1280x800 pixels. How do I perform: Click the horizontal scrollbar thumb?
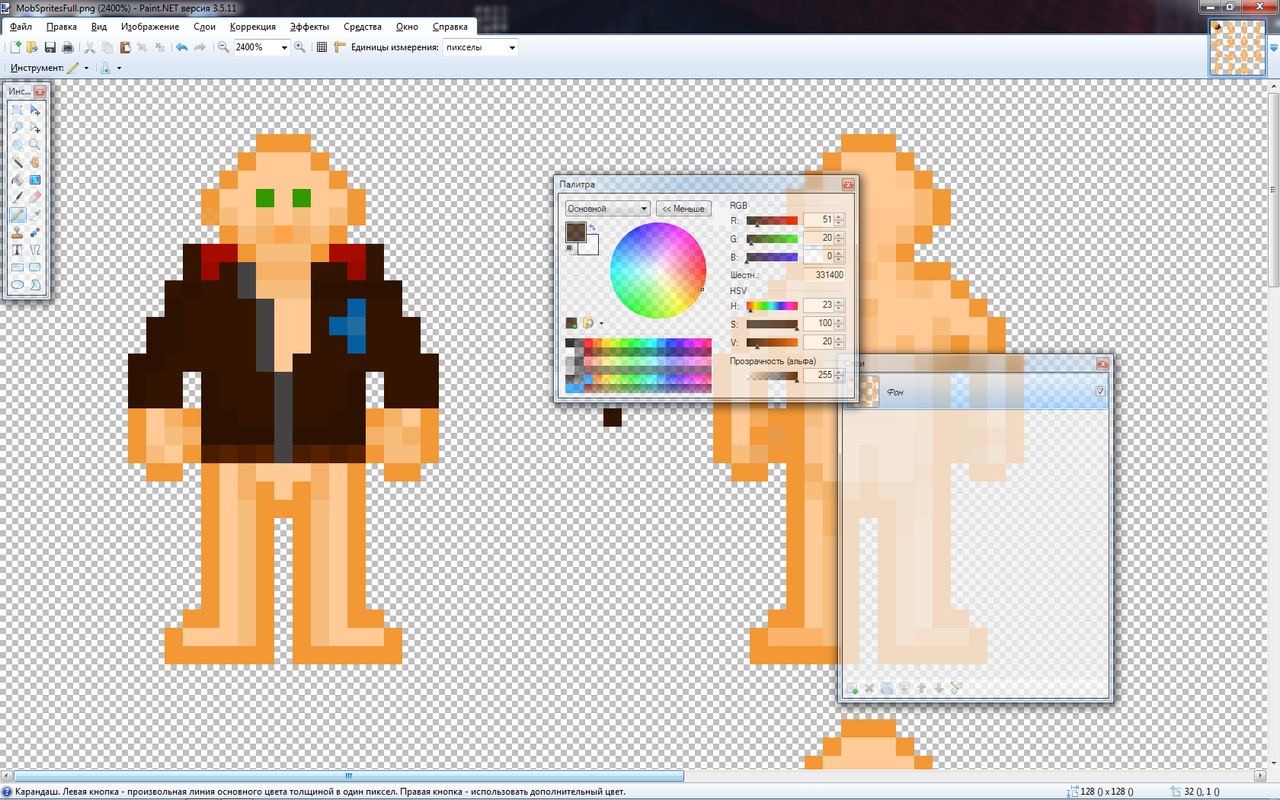coord(348,776)
